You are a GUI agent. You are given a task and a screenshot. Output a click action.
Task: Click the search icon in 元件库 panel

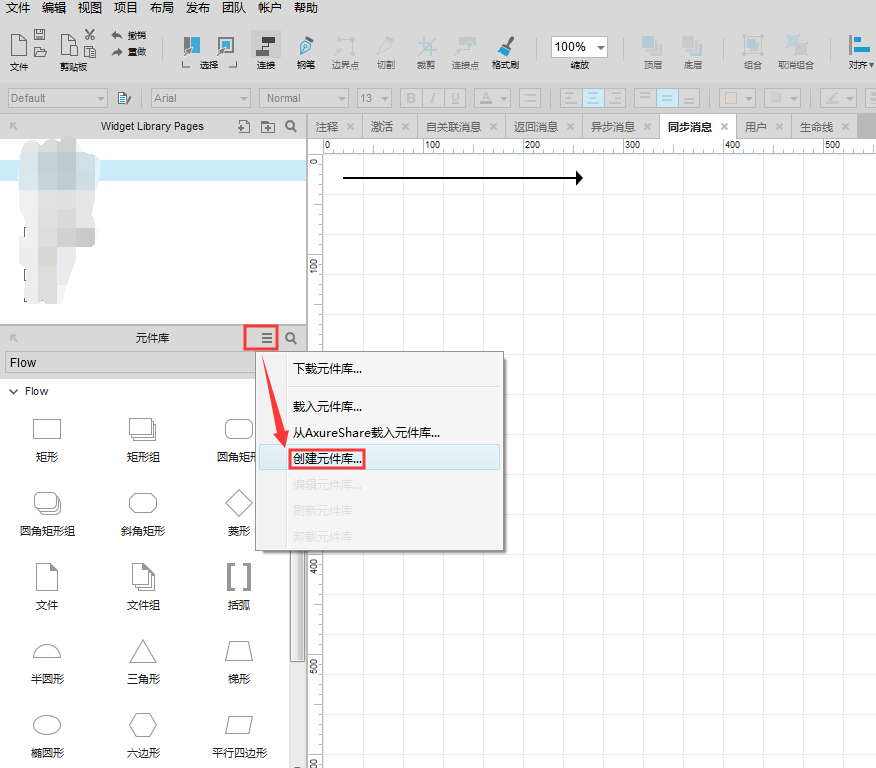pos(291,339)
